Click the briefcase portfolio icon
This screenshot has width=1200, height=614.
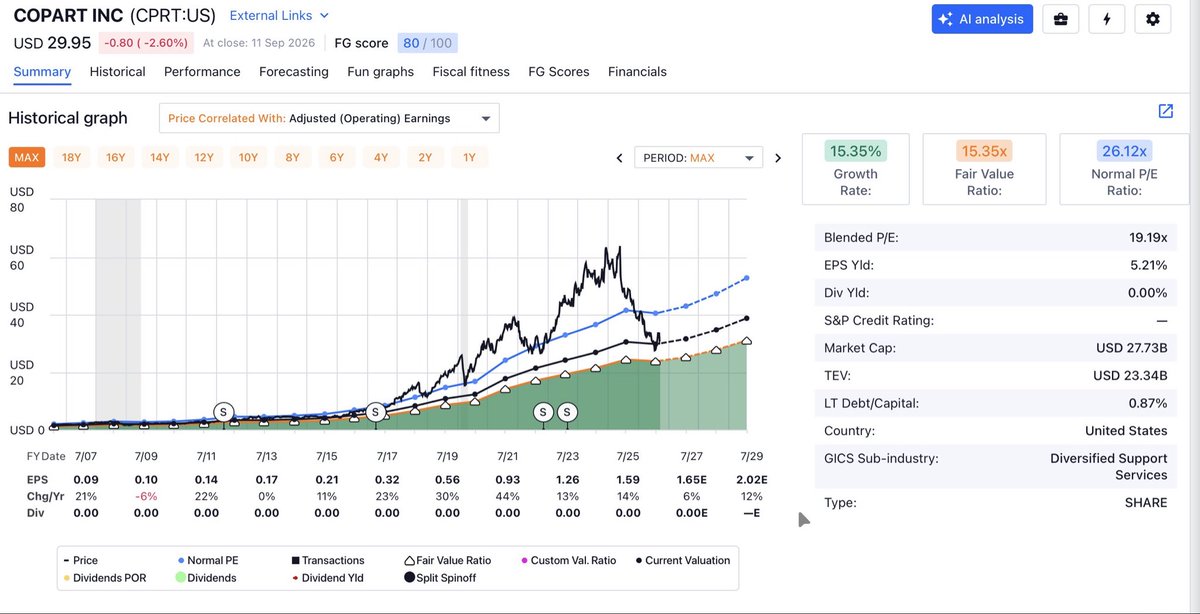point(1060,19)
